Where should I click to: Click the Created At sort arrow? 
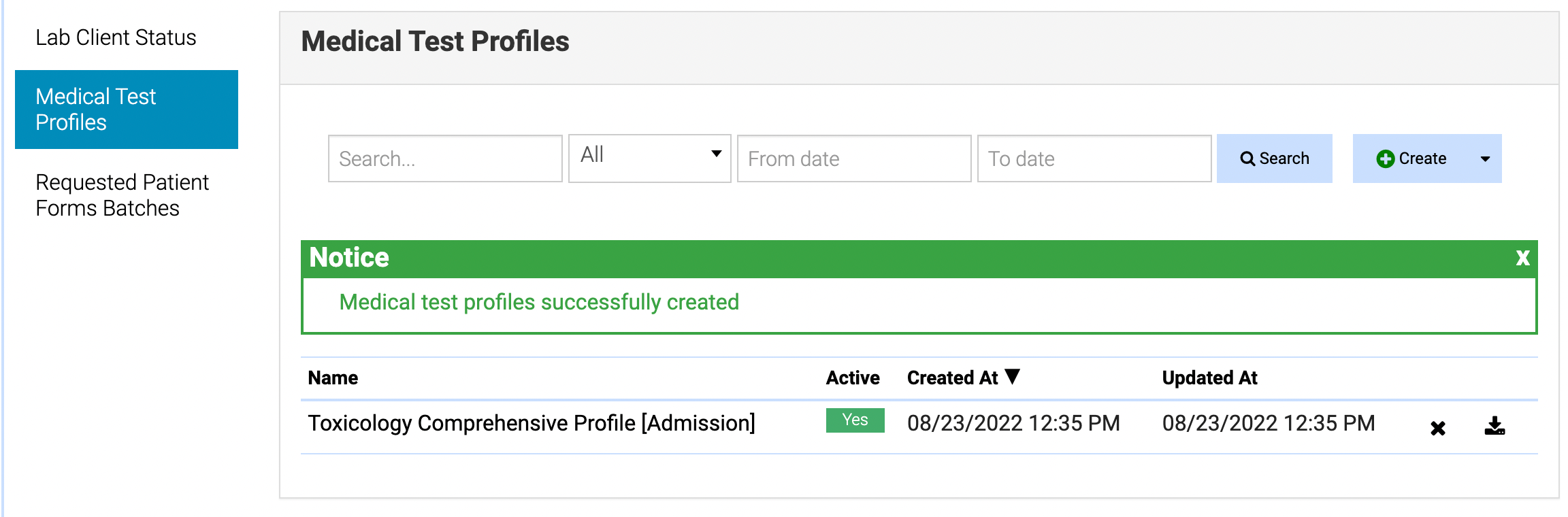tap(1013, 377)
